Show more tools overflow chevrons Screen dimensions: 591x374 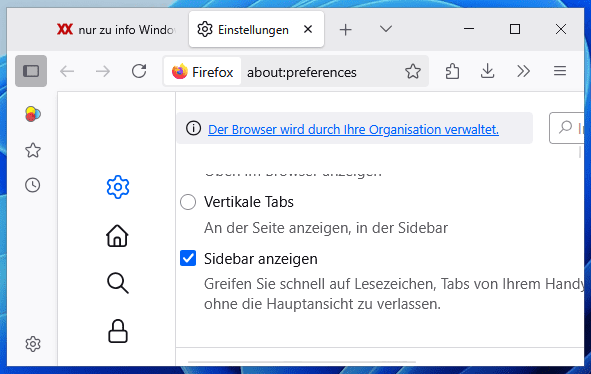[523, 71]
